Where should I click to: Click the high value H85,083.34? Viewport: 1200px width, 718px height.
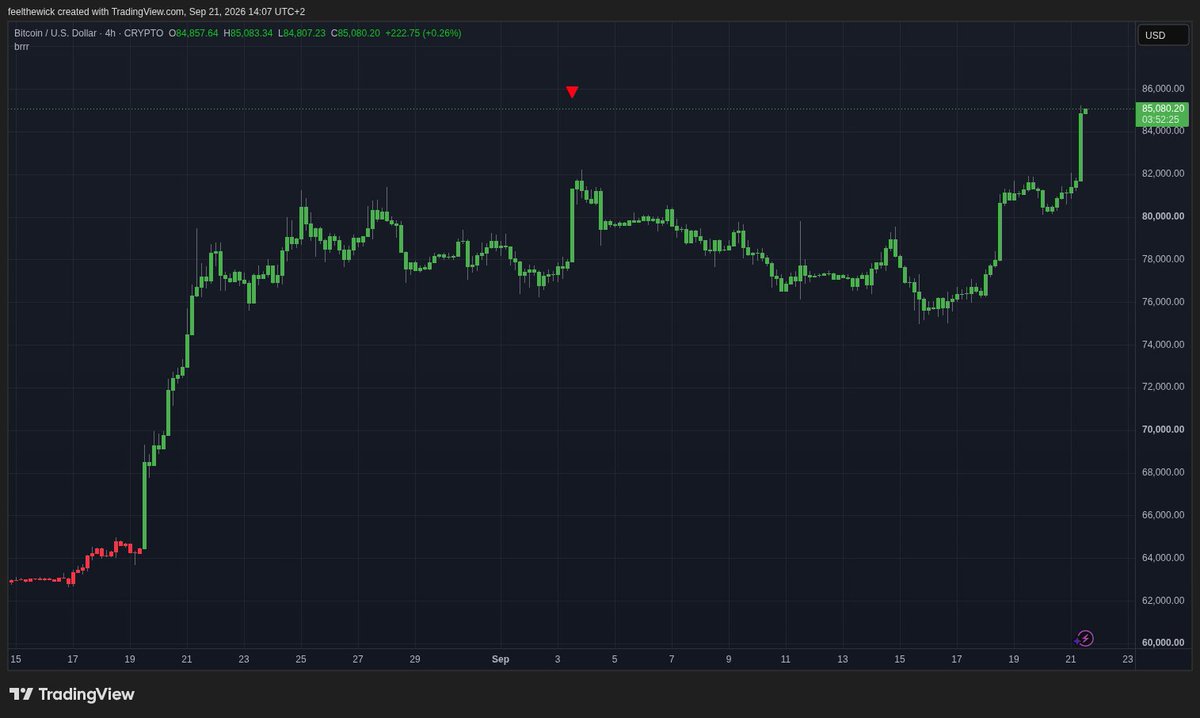(247, 33)
